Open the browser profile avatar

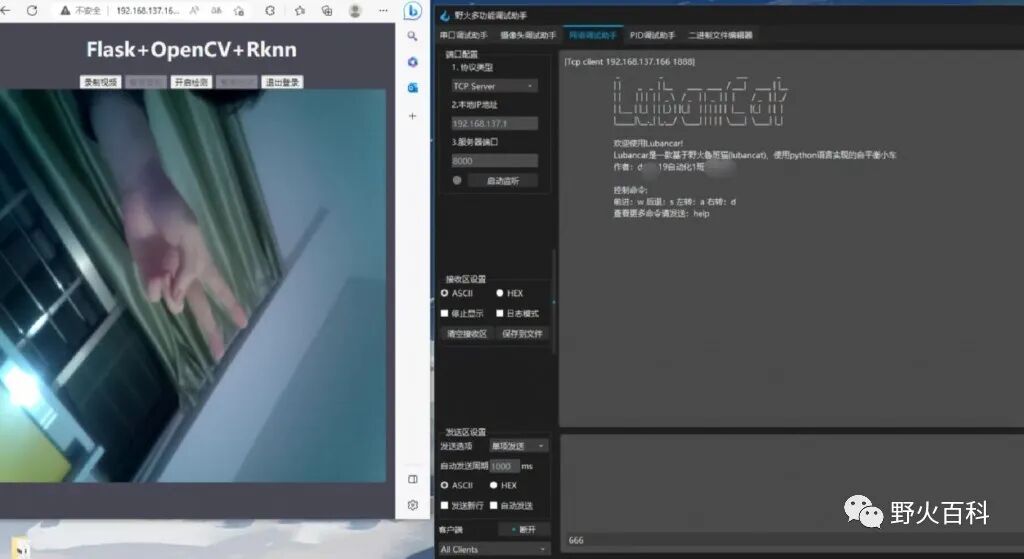(355, 10)
